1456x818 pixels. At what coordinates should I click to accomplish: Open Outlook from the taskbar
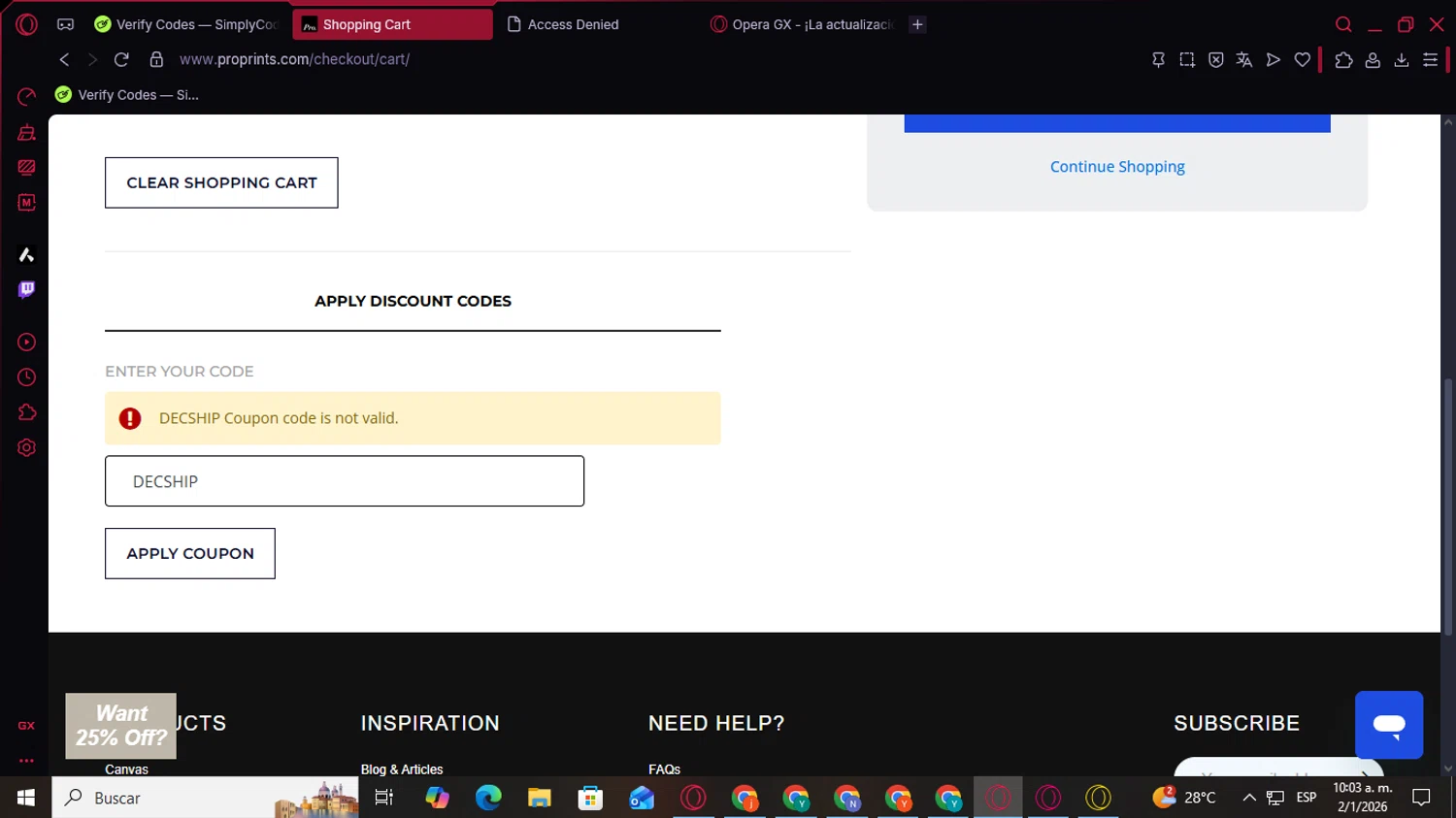coord(642,798)
